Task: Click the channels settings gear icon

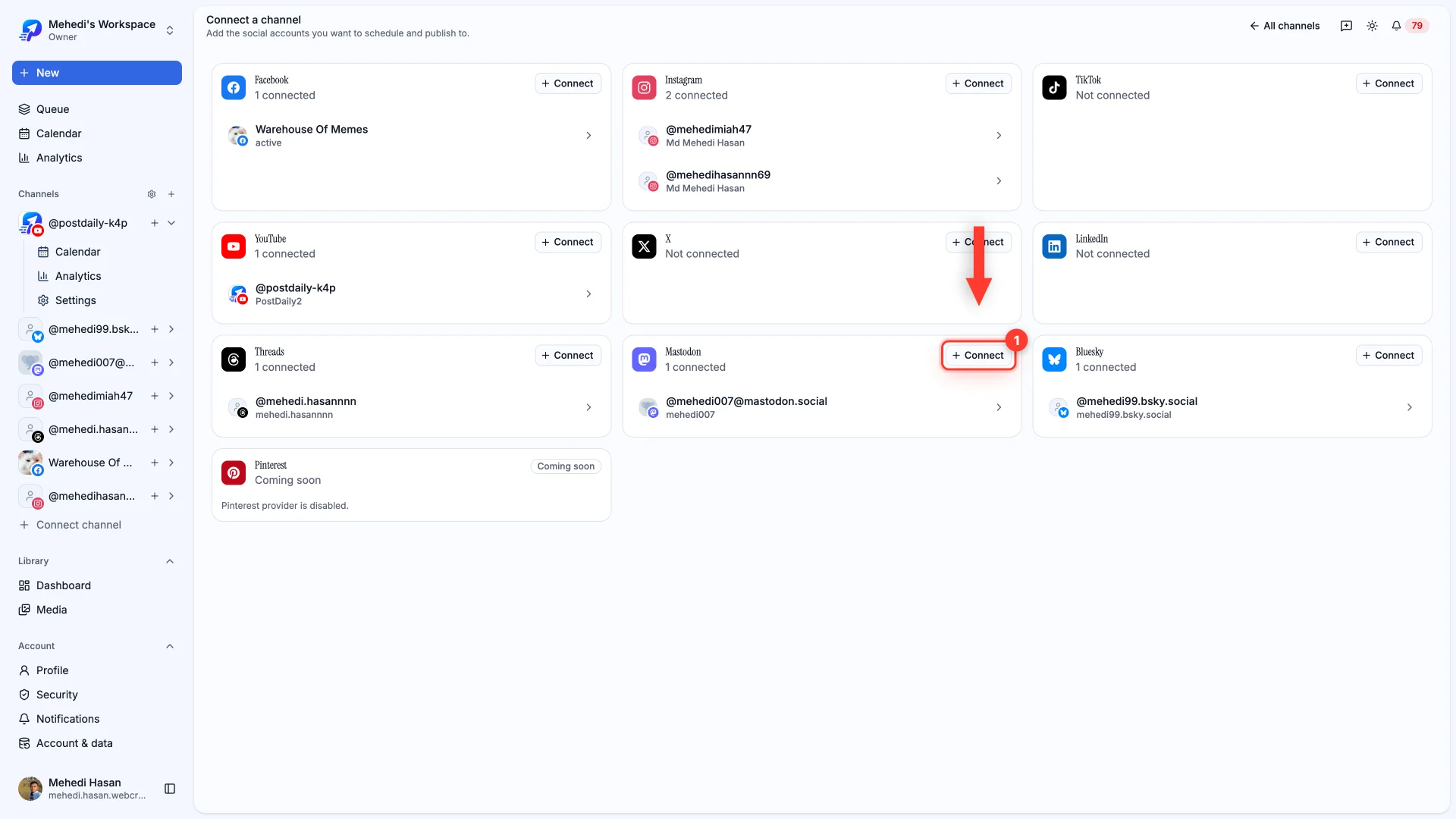Action: [x=152, y=194]
